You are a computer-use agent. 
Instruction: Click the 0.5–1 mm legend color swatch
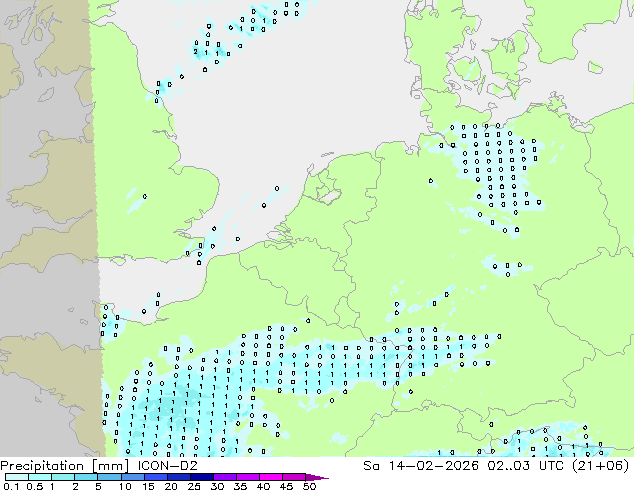[40, 477]
